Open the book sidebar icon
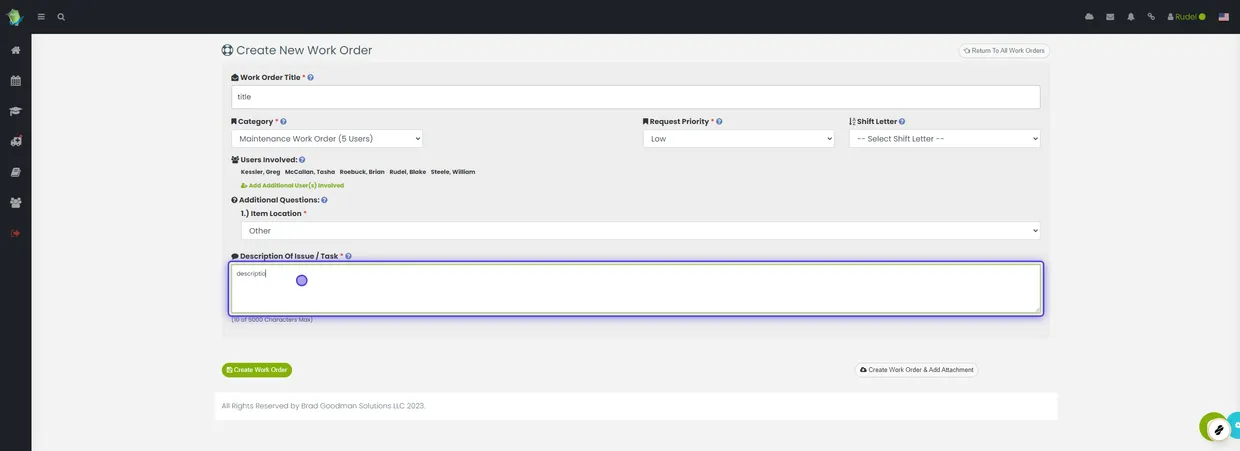The image size is (1240, 451). pos(16,172)
